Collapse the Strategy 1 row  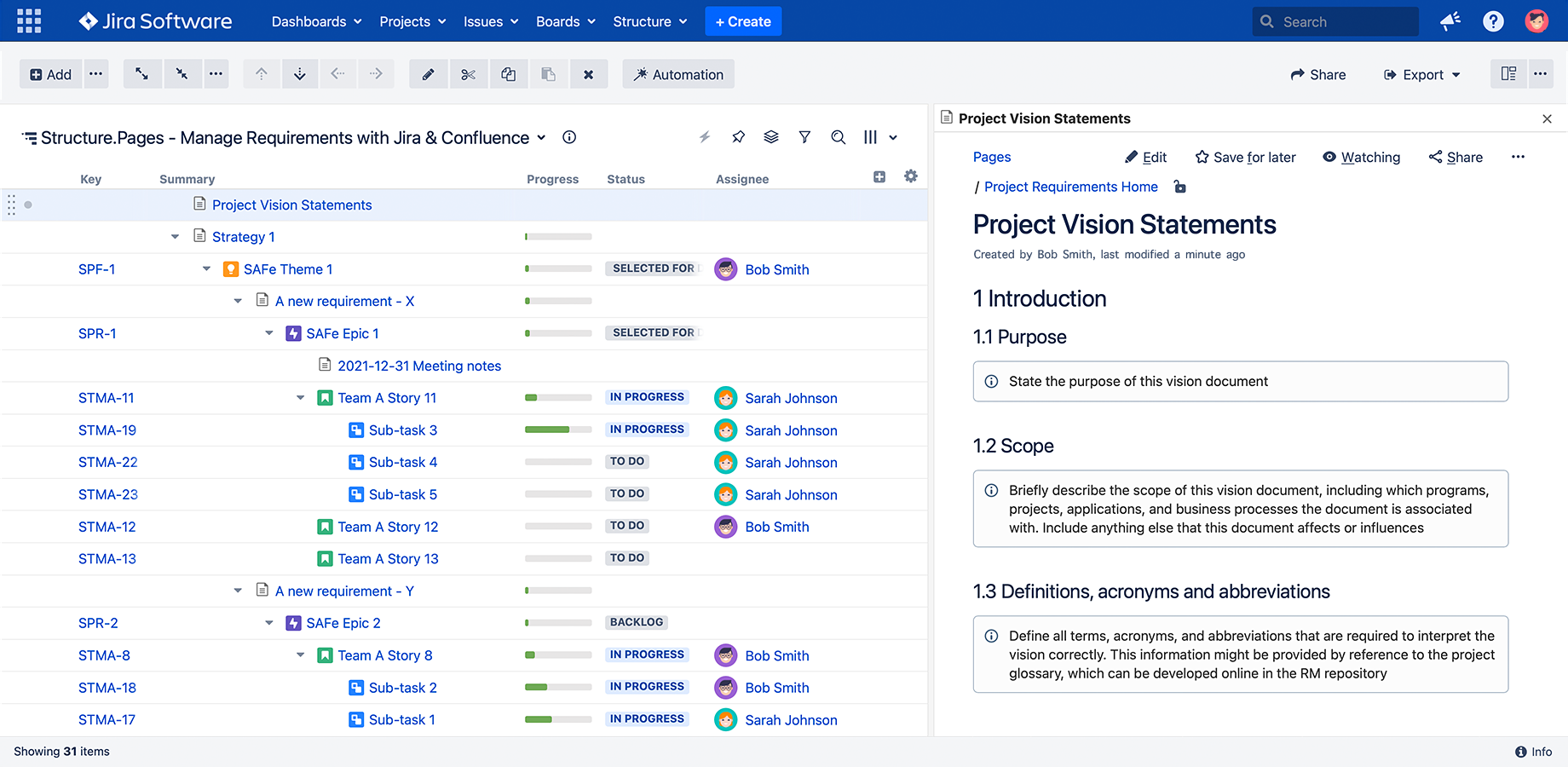pos(175,237)
